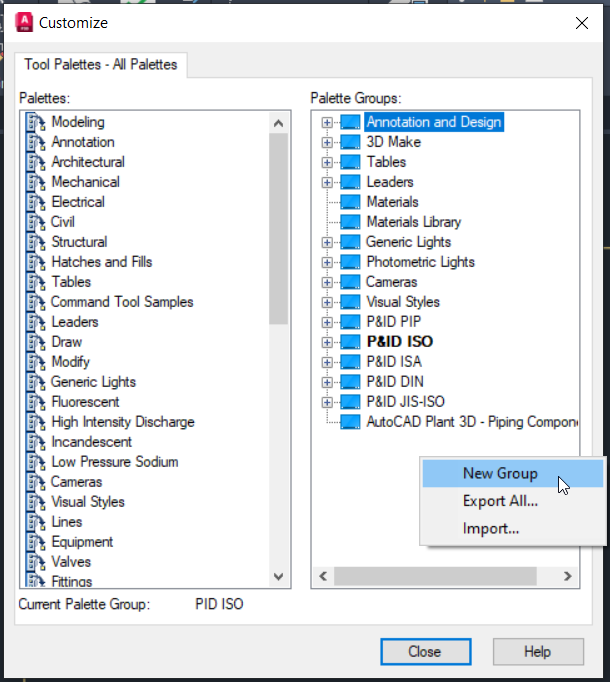Select Visual Styles in the Palettes list
This screenshot has width=610, height=682.
[88, 502]
